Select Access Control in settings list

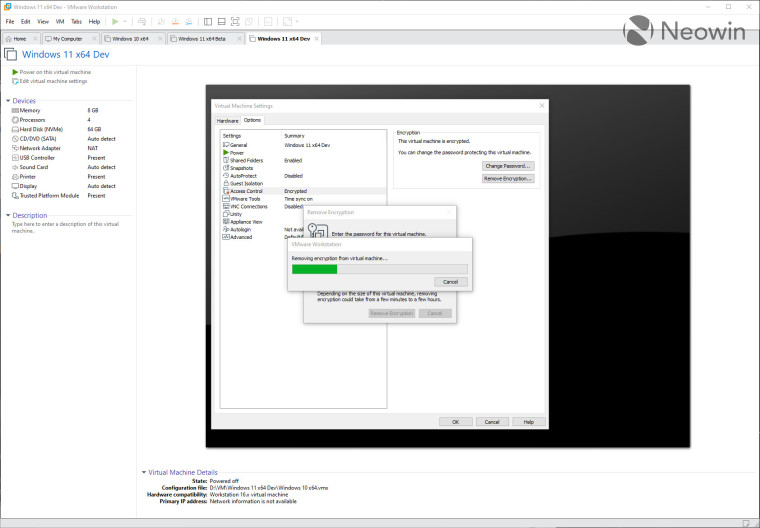click(x=303, y=191)
